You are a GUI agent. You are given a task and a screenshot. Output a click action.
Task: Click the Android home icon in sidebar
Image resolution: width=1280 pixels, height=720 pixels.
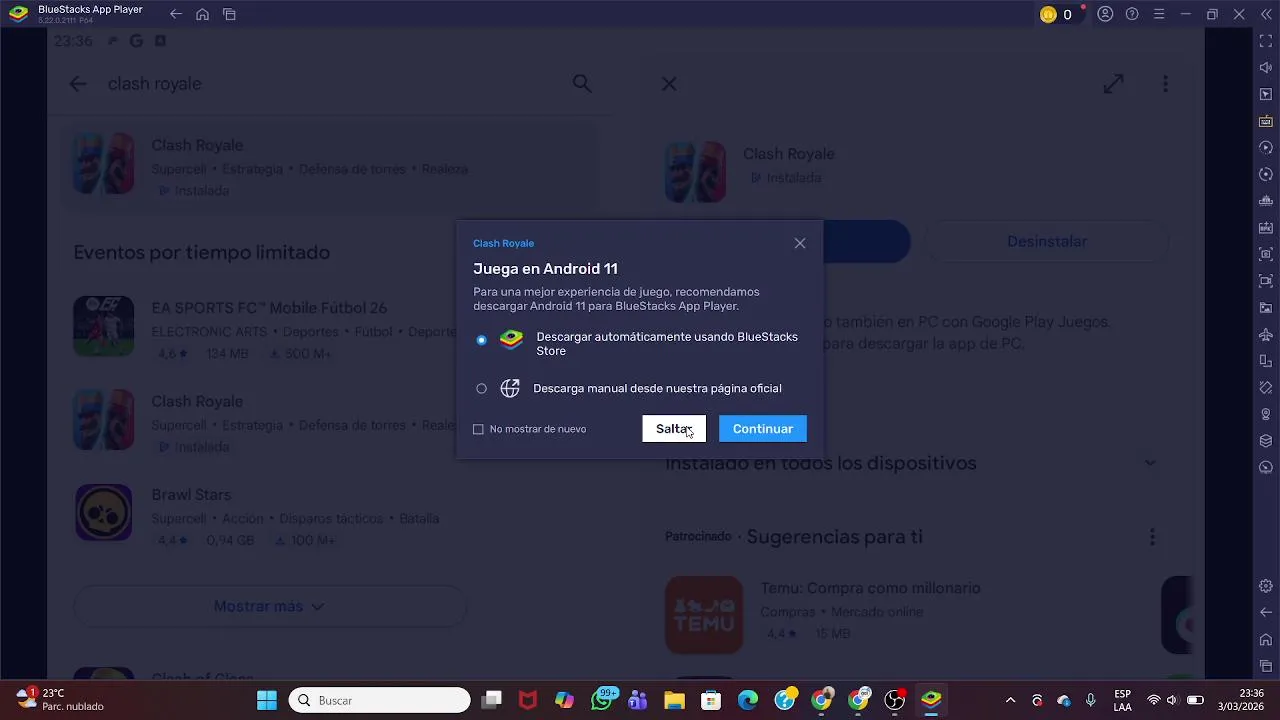pos(1266,639)
